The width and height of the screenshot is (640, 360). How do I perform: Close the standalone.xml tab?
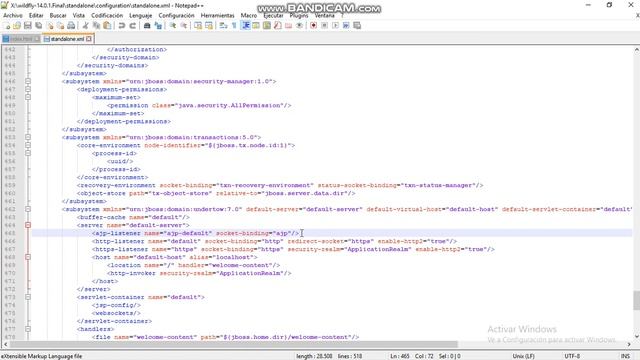click(x=89, y=39)
